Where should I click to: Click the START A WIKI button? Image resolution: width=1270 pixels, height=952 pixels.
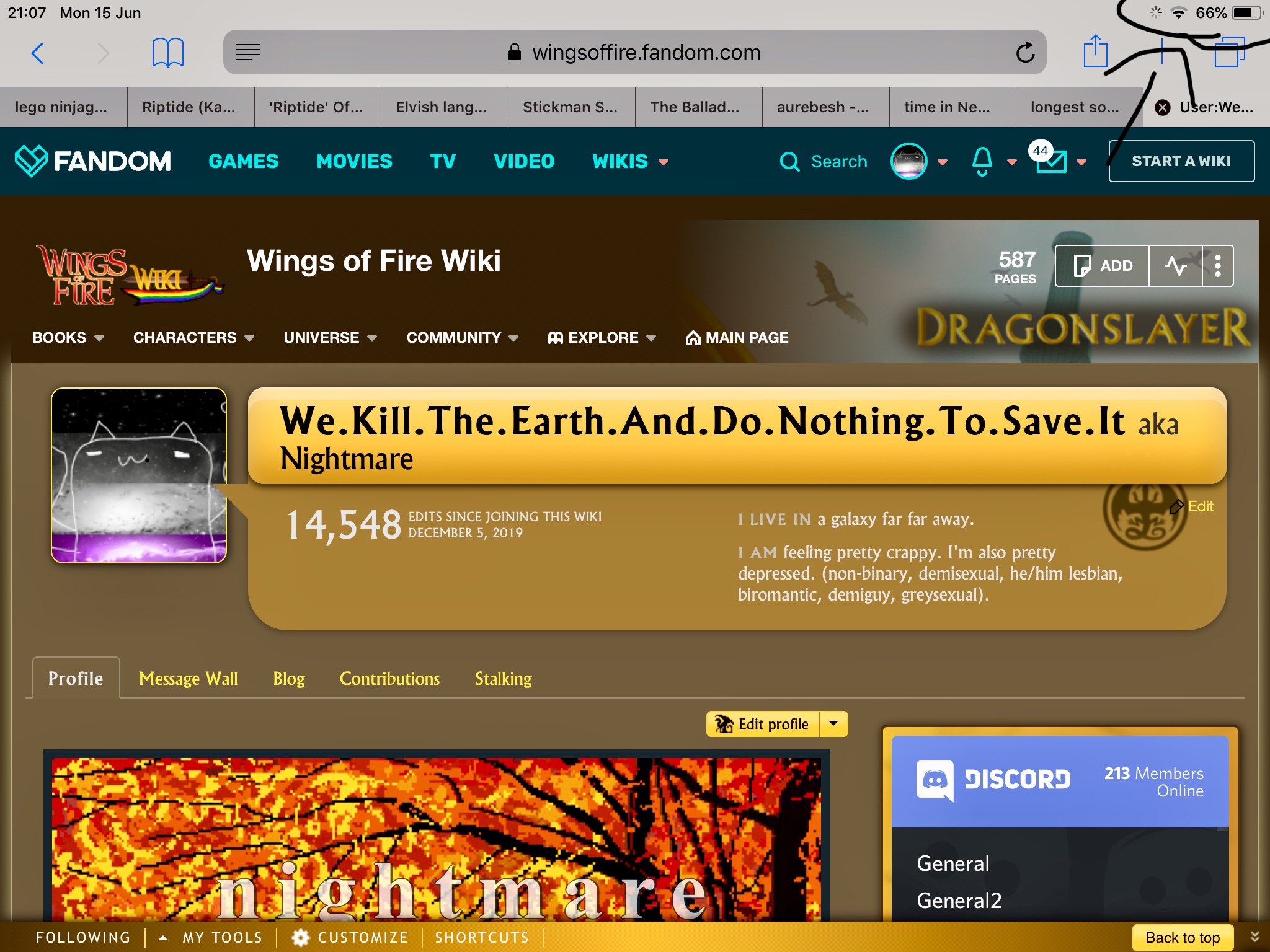click(1181, 161)
